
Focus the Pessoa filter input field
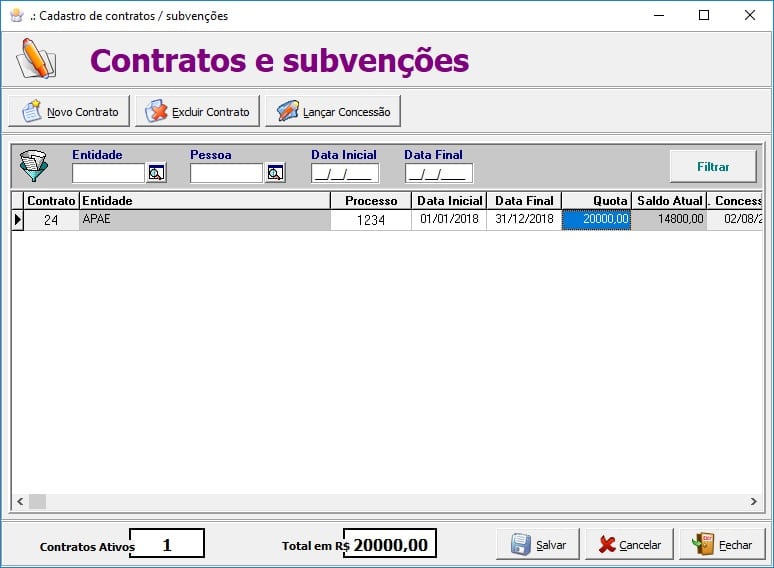tap(226, 173)
